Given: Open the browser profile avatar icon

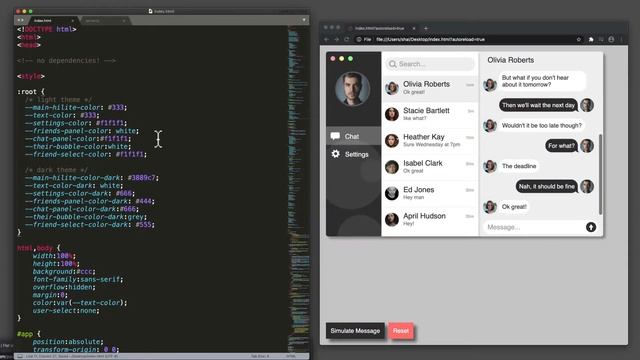Looking at the screenshot, I should point(611,40).
